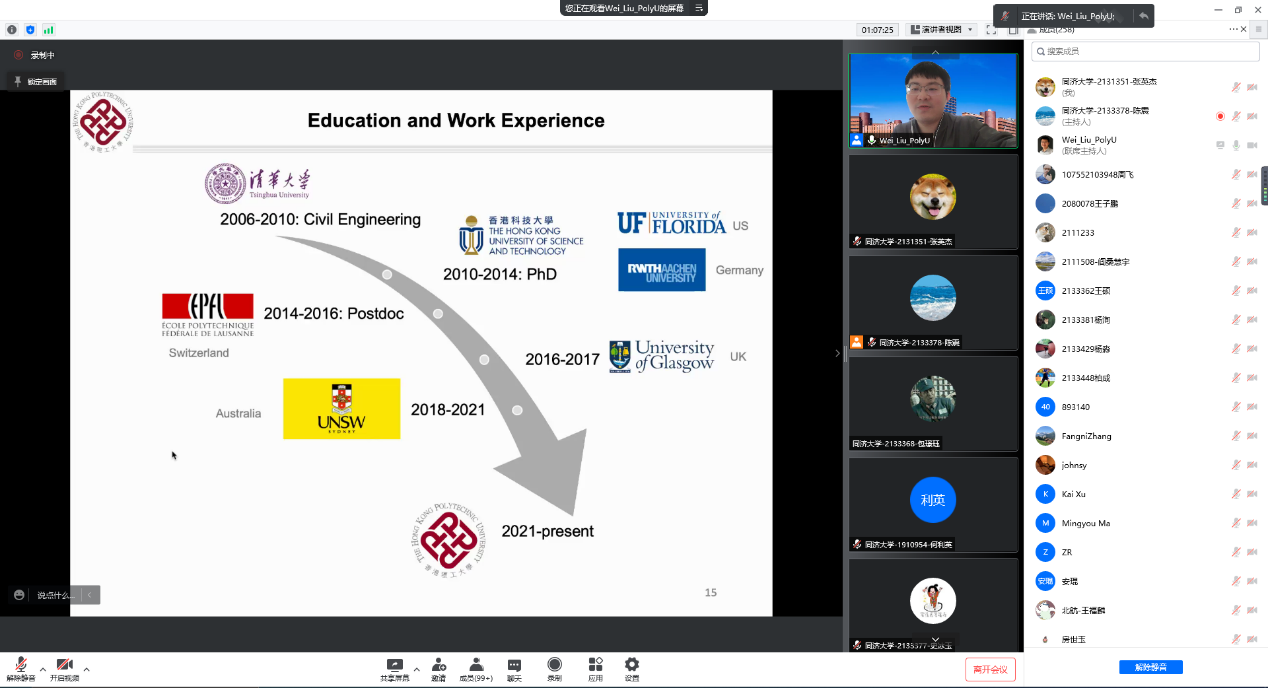Open the Apps (应用) icon
The height and width of the screenshot is (688, 1268).
595,665
